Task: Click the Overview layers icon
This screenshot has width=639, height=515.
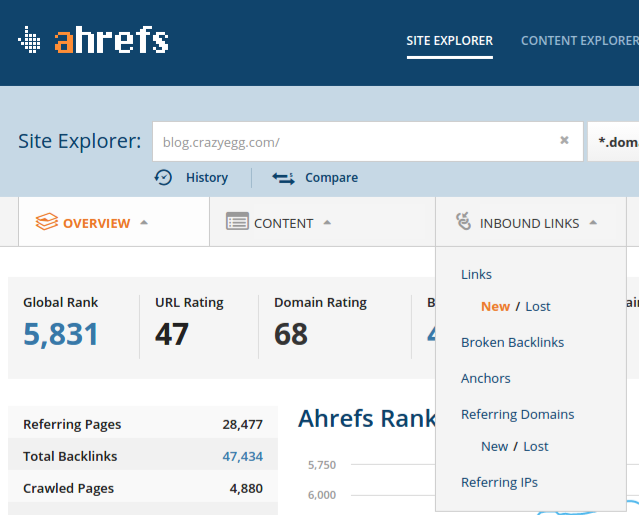Action: tap(46, 222)
